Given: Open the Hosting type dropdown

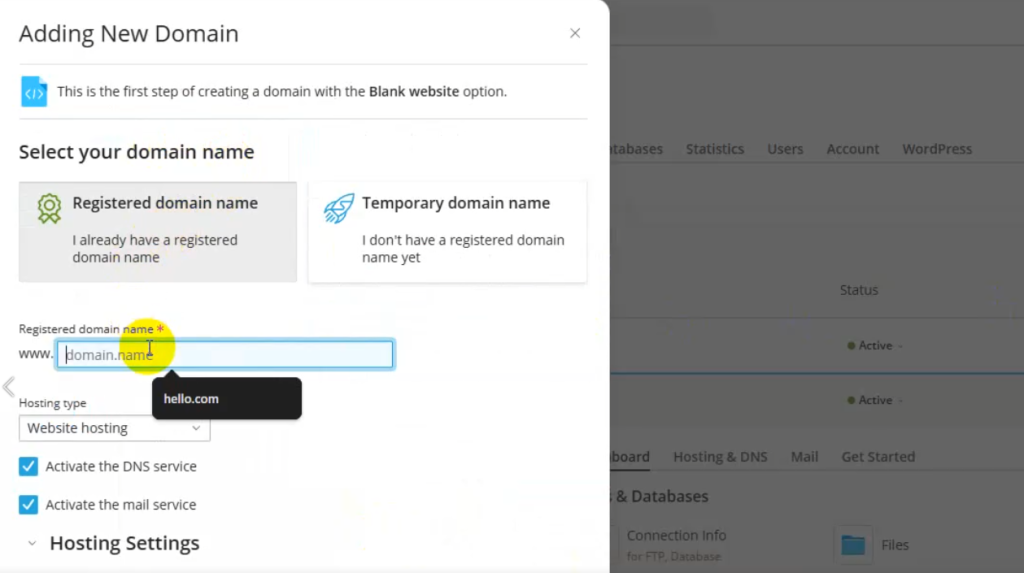Looking at the screenshot, I should tap(114, 428).
